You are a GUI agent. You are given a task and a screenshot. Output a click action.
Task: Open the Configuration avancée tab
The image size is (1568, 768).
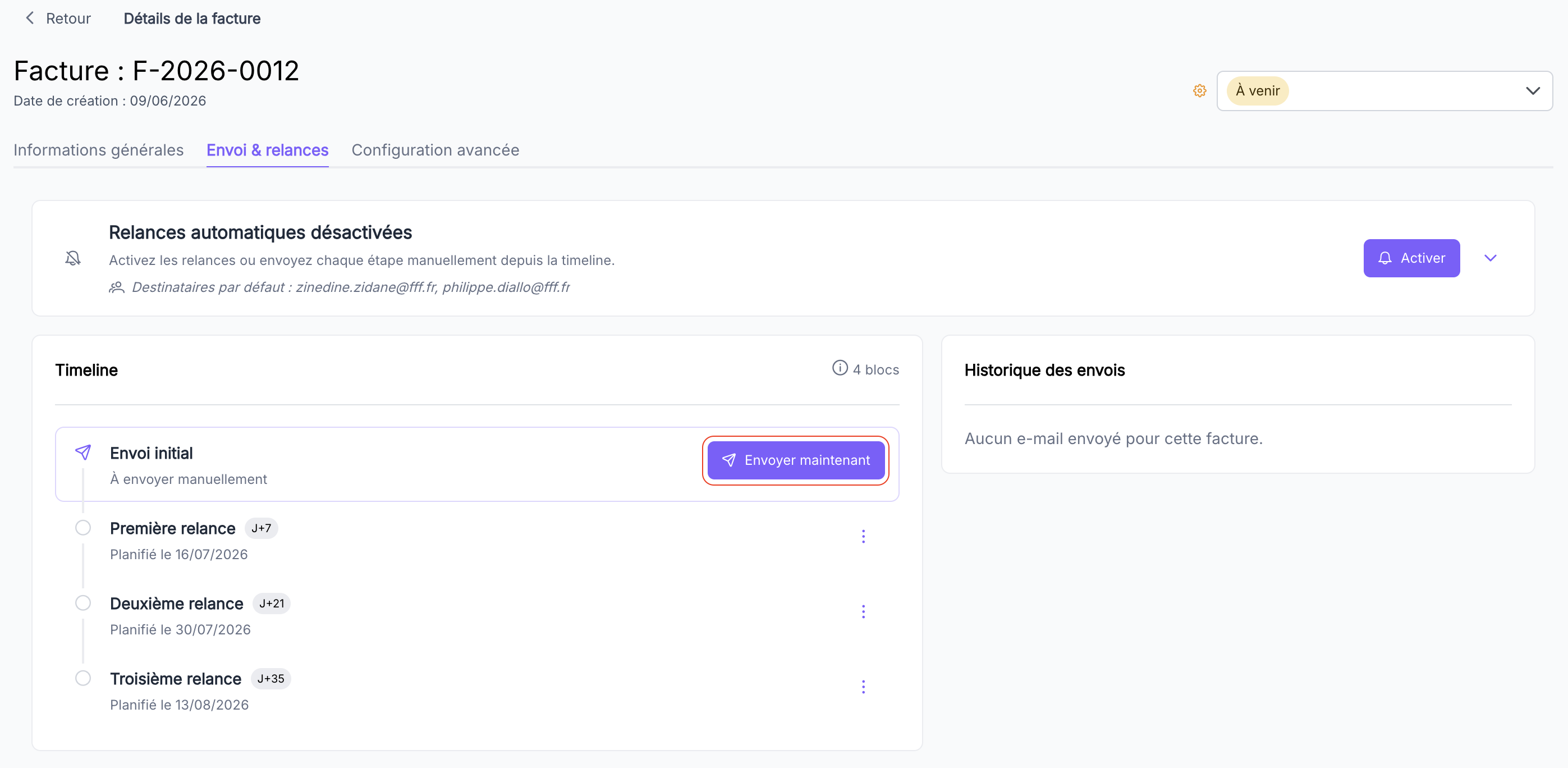[x=435, y=150]
